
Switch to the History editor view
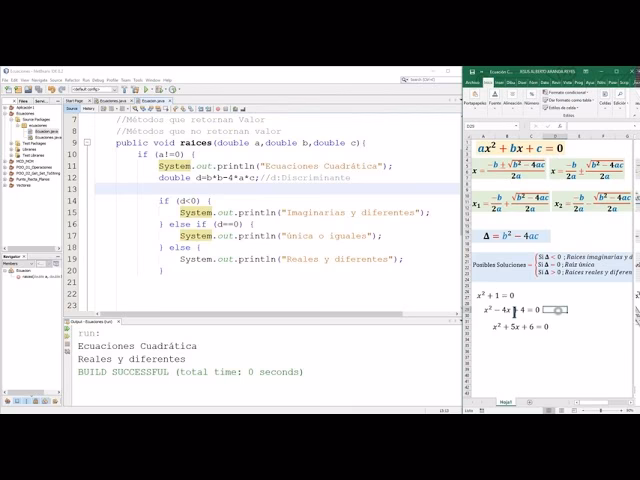(x=89, y=108)
